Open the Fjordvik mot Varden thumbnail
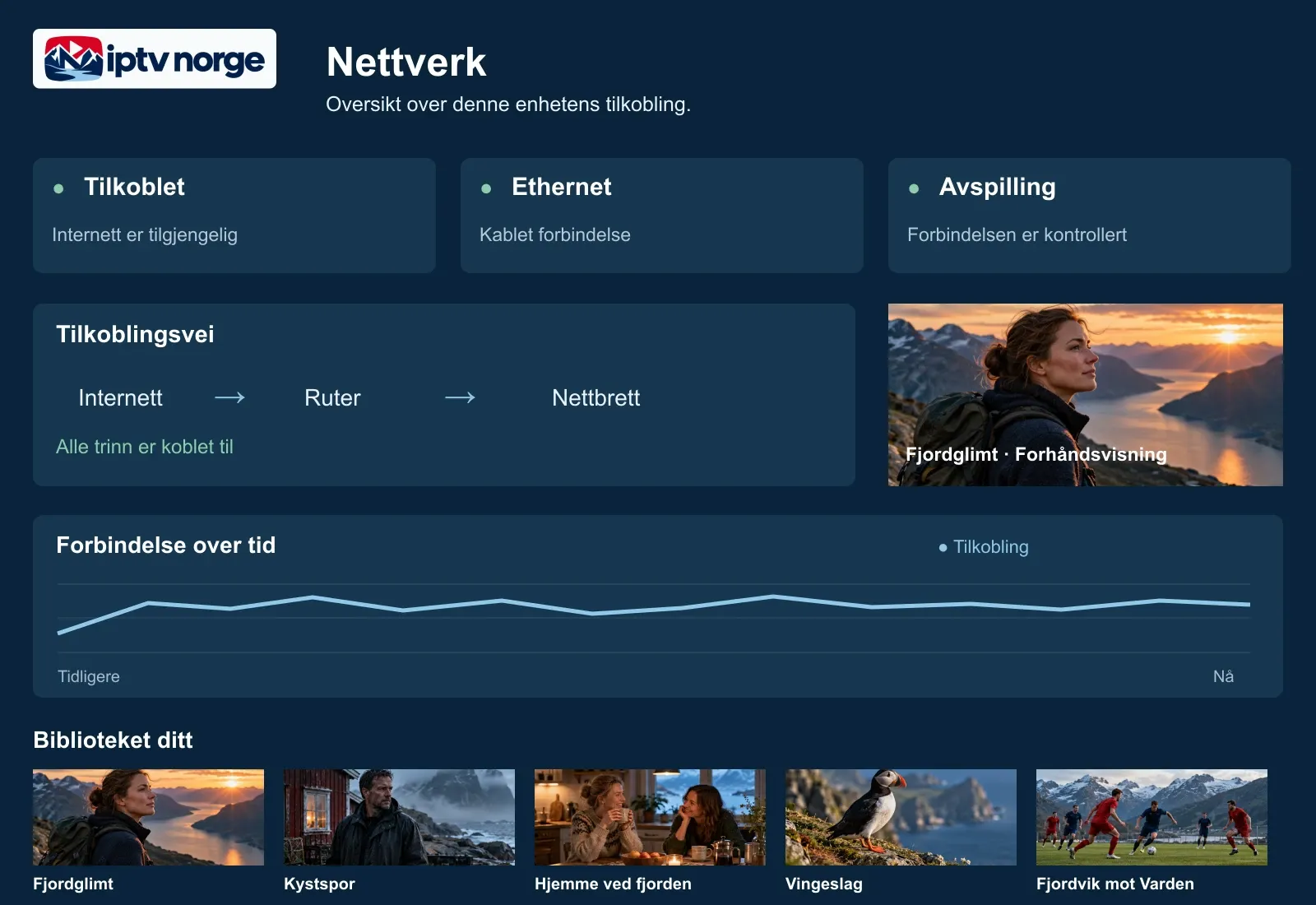 point(1151,817)
